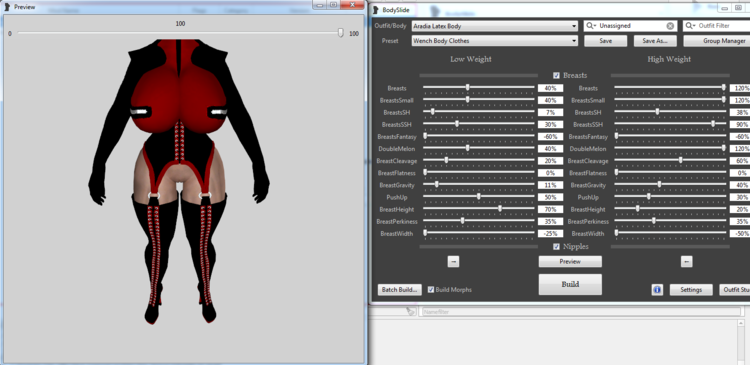Click the low weight Breasts 40% value field
This screenshot has width=750, height=365.
tap(551, 88)
